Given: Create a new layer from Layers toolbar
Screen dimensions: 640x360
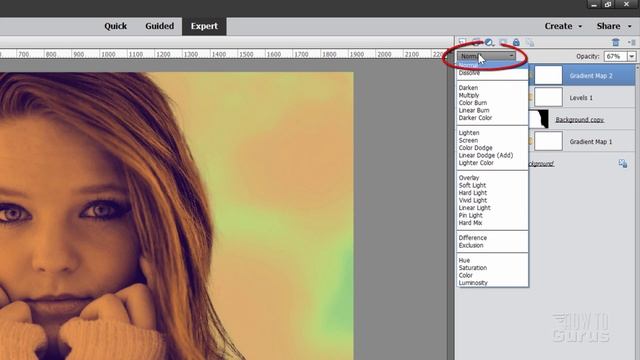Looking at the screenshot, I should pos(462,42).
